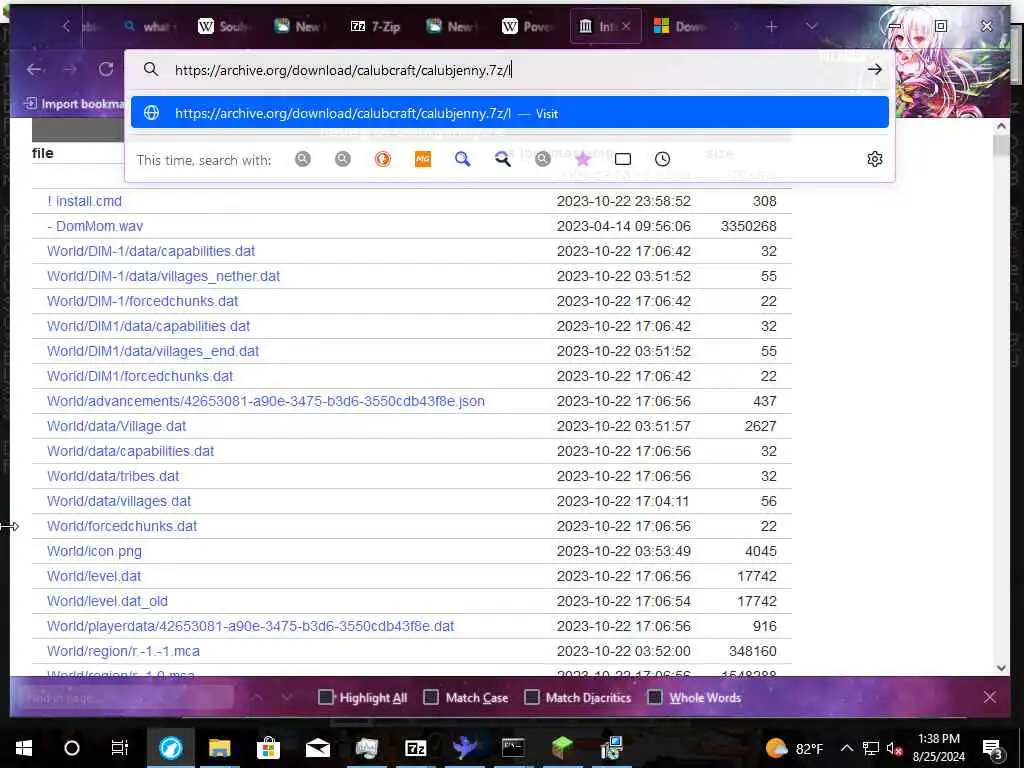Search open tabs with tab icon
Viewport: 1024px width, 768px height.
tap(623, 159)
